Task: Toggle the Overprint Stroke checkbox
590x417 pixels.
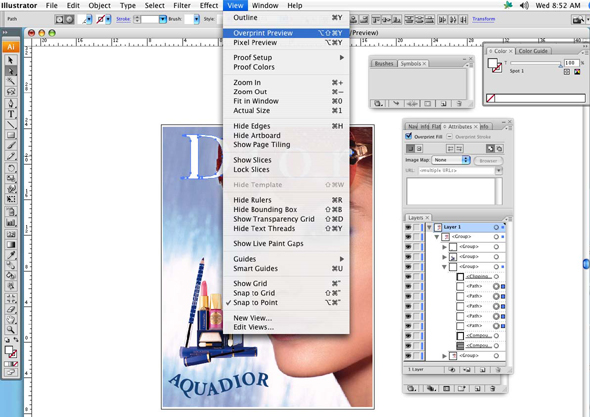Action: pos(450,136)
